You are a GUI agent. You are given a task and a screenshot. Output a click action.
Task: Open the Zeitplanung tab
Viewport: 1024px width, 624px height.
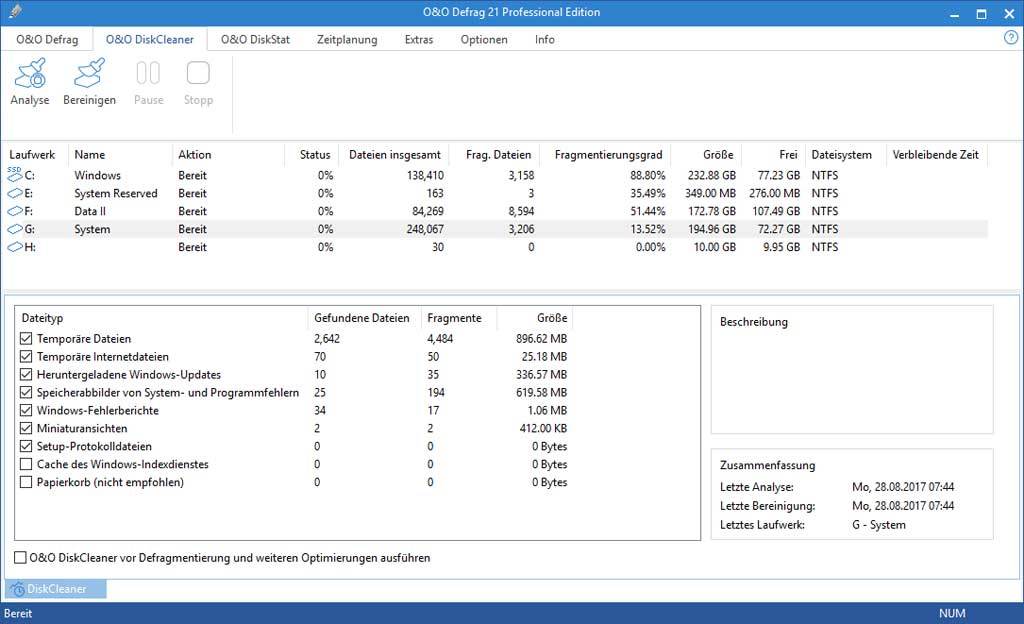click(x=347, y=39)
